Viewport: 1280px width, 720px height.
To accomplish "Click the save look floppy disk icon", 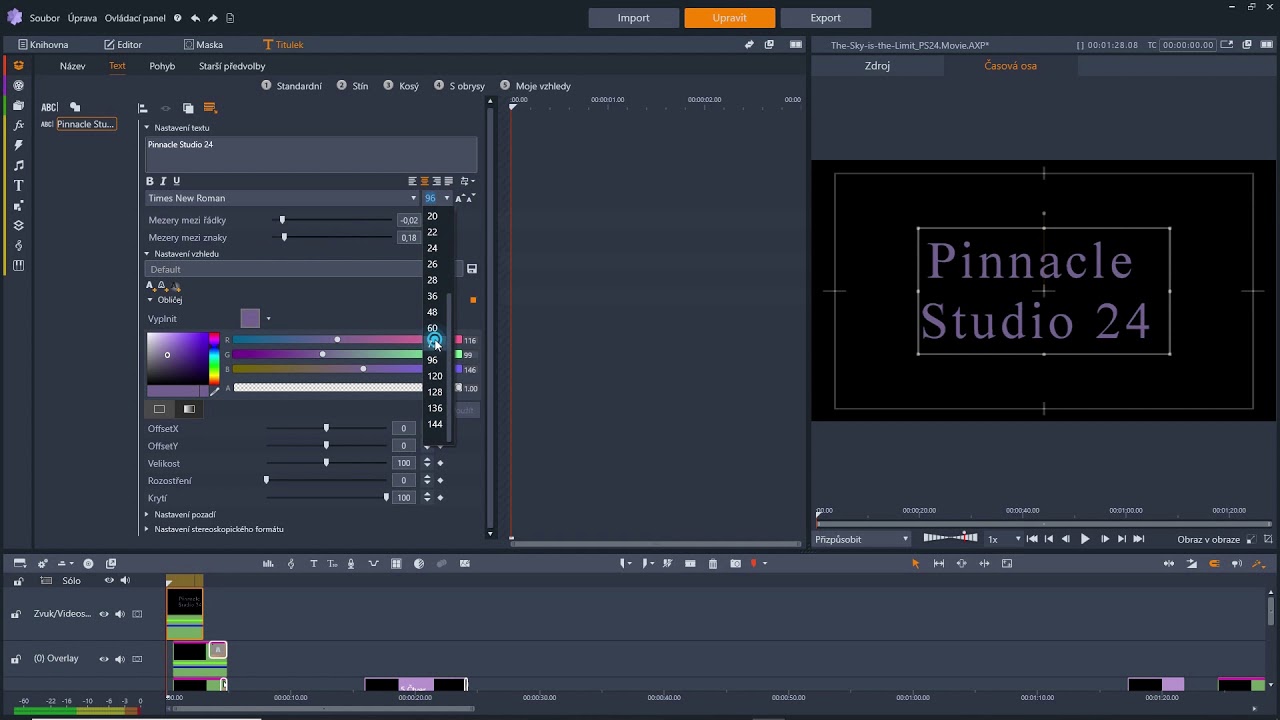I will pyautogui.click(x=472, y=269).
